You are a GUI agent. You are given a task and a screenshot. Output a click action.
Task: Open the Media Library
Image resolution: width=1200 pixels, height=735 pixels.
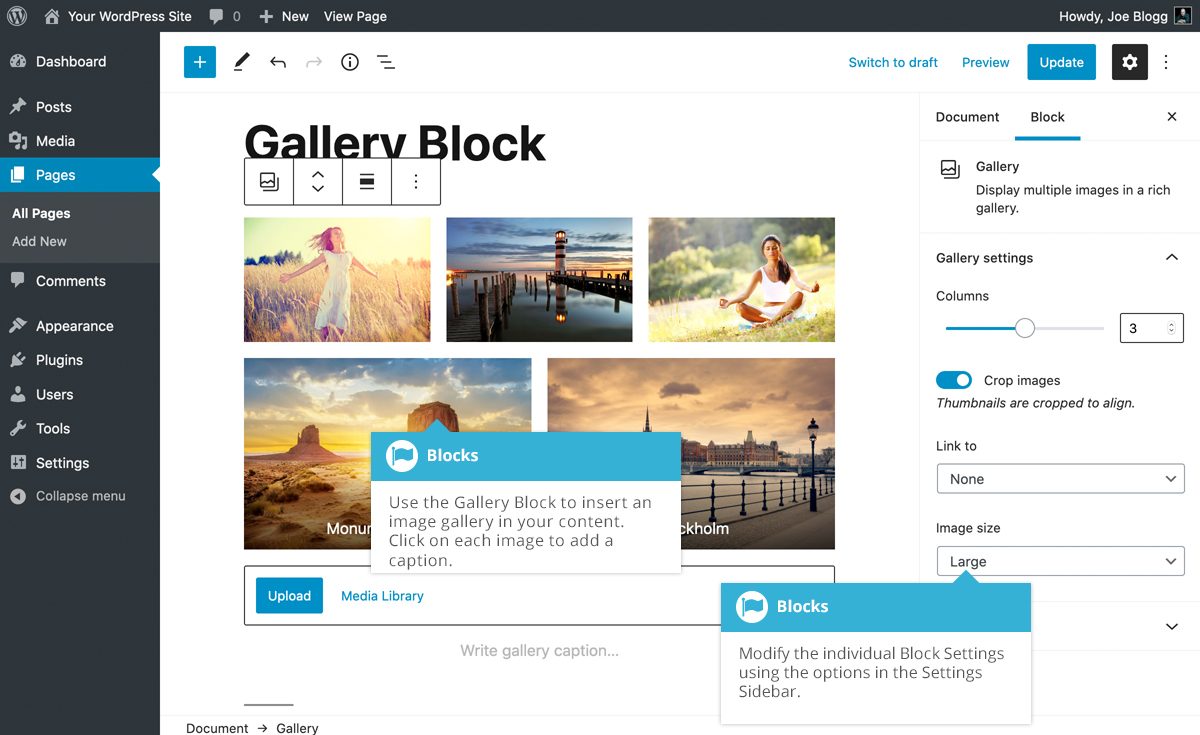[382, 595]
